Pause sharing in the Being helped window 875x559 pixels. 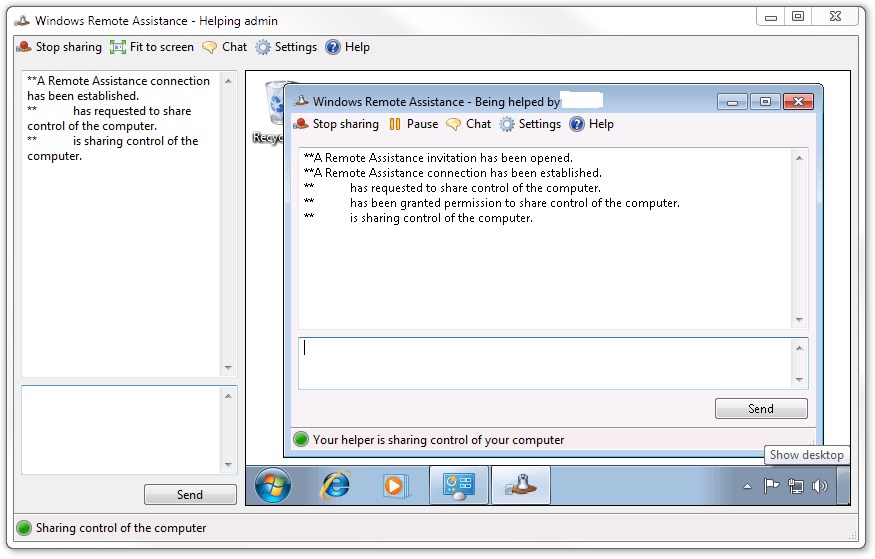pyautogui.click(x=413, y=124)
